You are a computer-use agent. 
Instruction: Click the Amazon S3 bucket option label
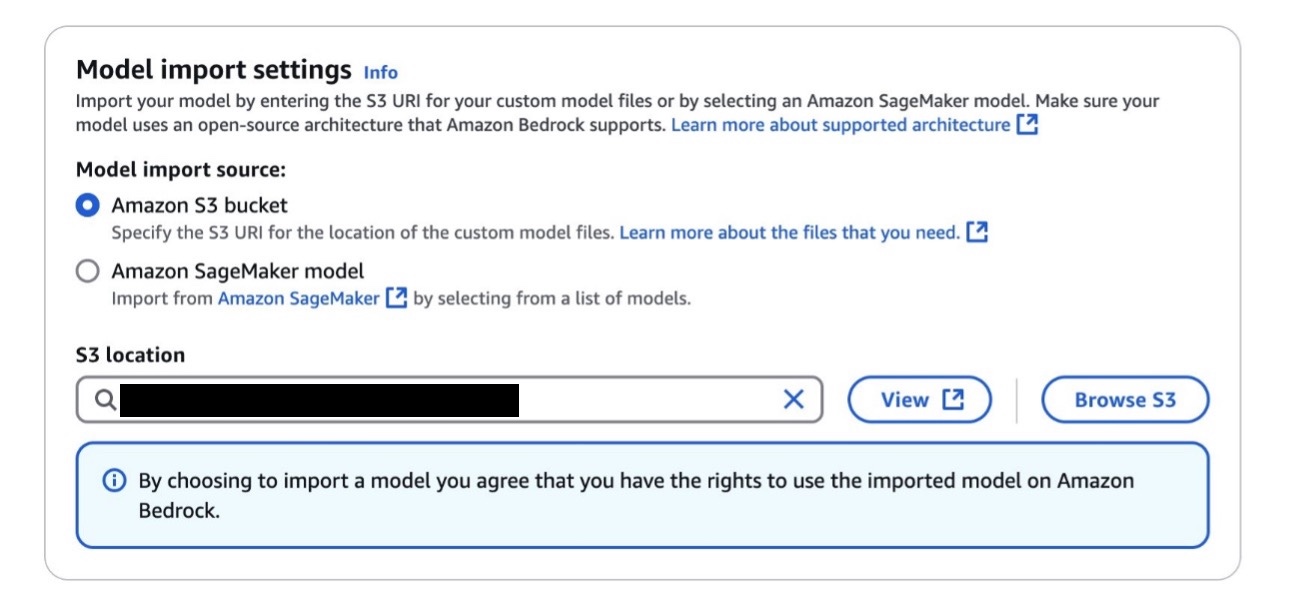[199, 206]
